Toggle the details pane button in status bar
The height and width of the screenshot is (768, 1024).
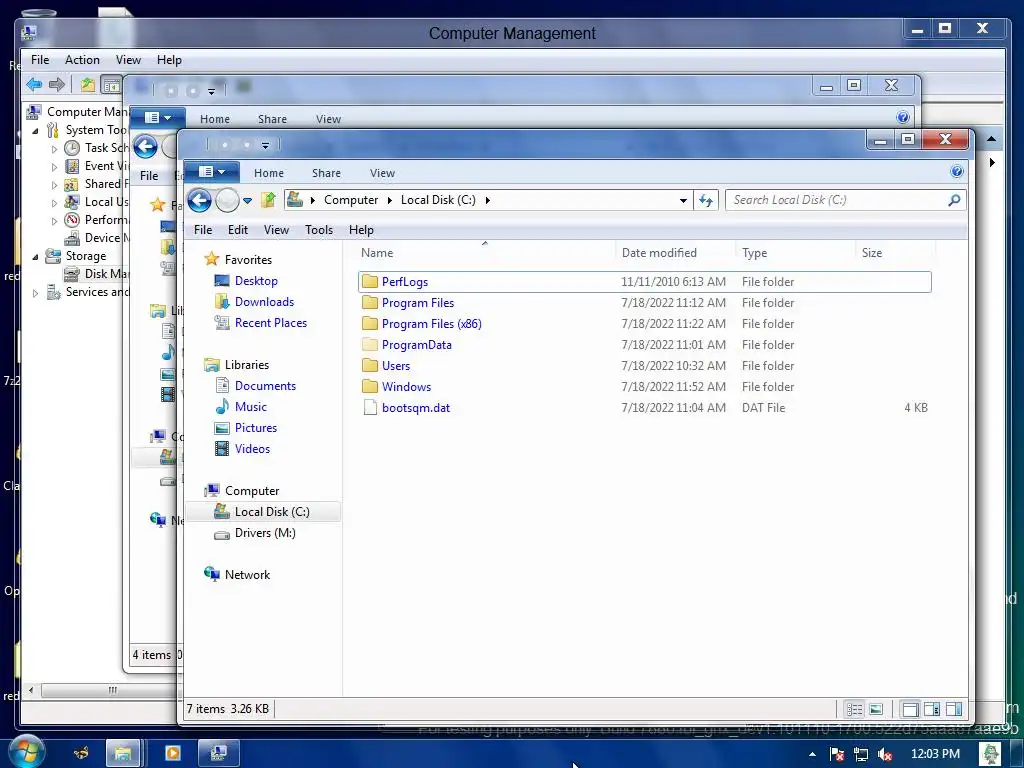(x=932, y=709)
